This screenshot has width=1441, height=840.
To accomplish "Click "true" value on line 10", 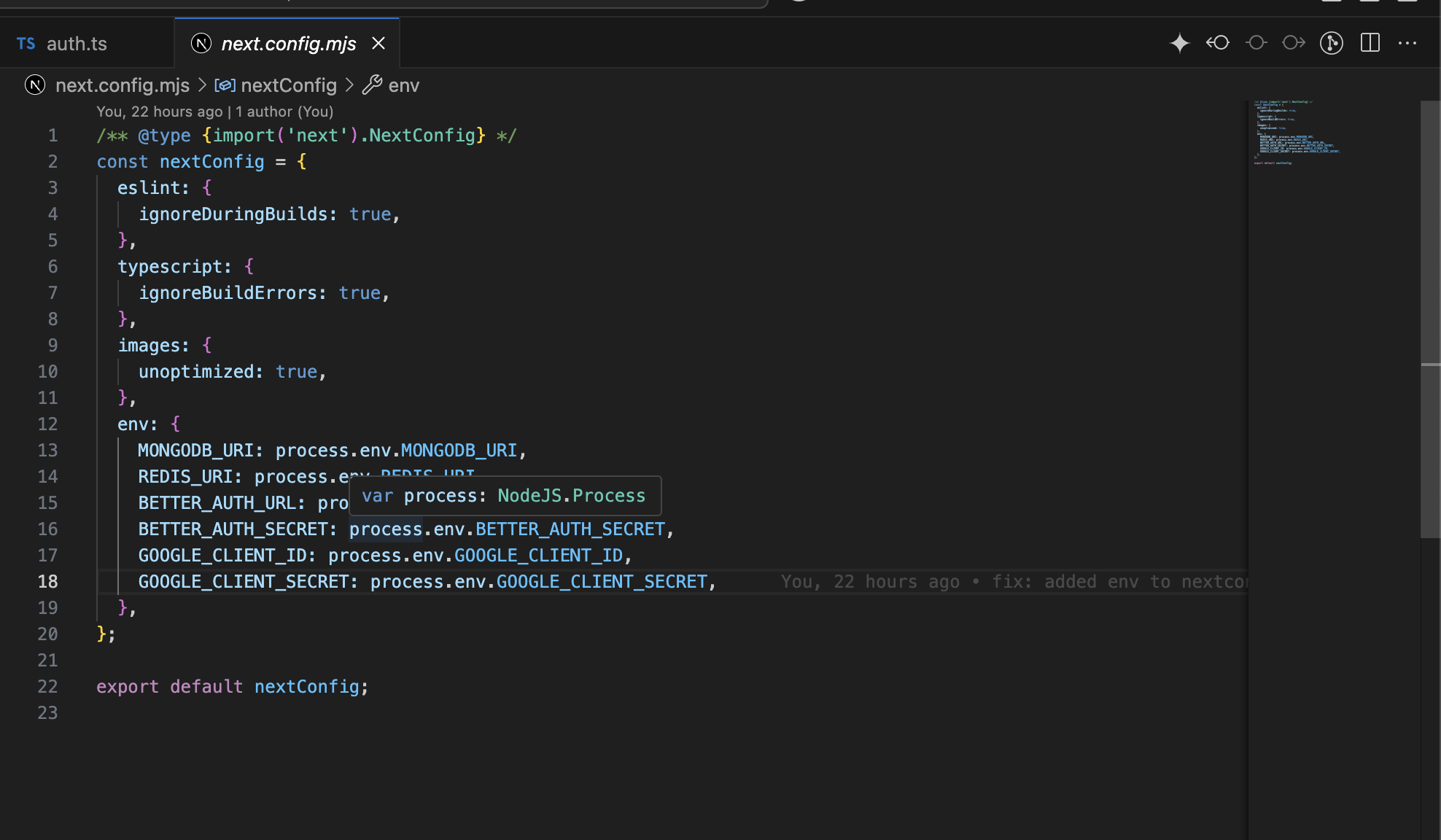I will click(296, 372).
